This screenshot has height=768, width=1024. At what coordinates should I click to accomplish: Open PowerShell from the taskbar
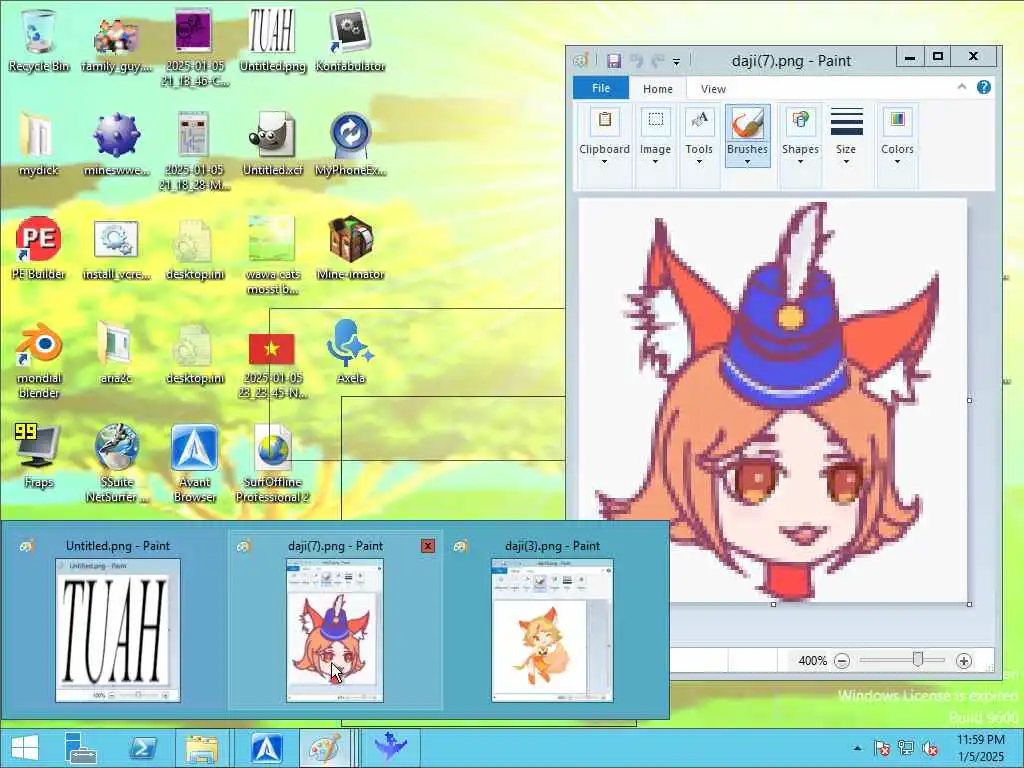(142, 748)
